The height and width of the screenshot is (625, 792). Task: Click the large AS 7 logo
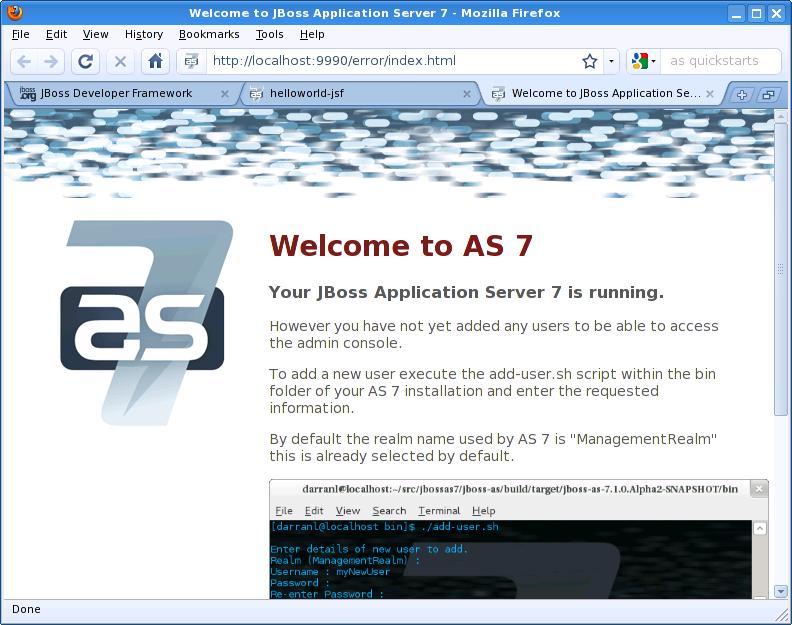click(146, 323)
